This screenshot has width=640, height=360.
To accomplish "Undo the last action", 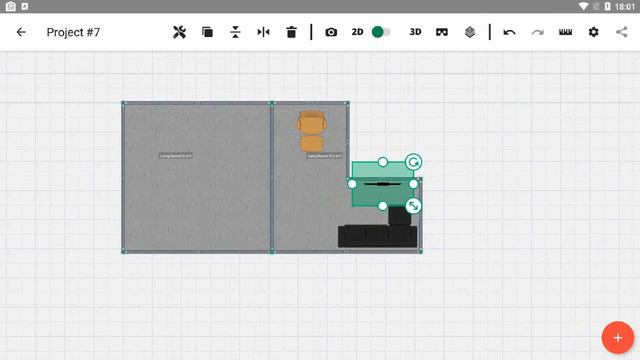I will click(x=509, y=32).
